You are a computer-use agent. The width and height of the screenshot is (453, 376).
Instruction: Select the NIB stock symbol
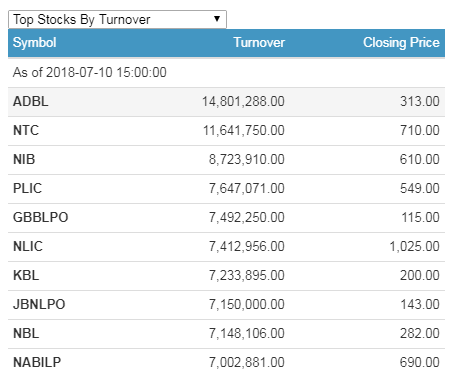click(24, 159)
